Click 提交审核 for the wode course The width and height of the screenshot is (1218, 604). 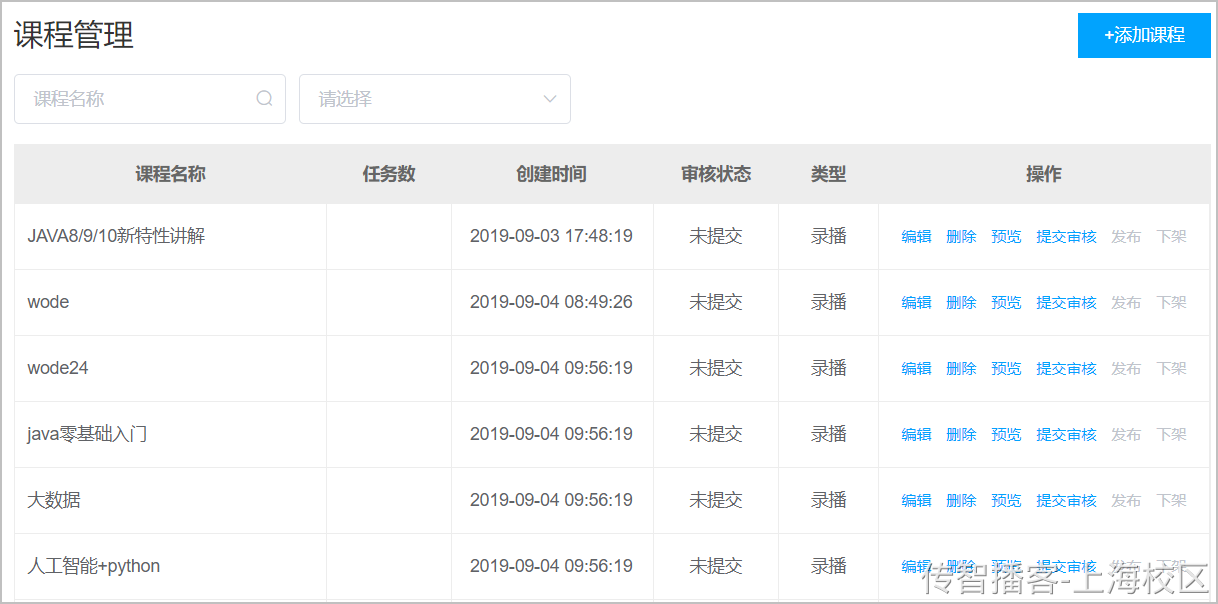[1066, 303]
